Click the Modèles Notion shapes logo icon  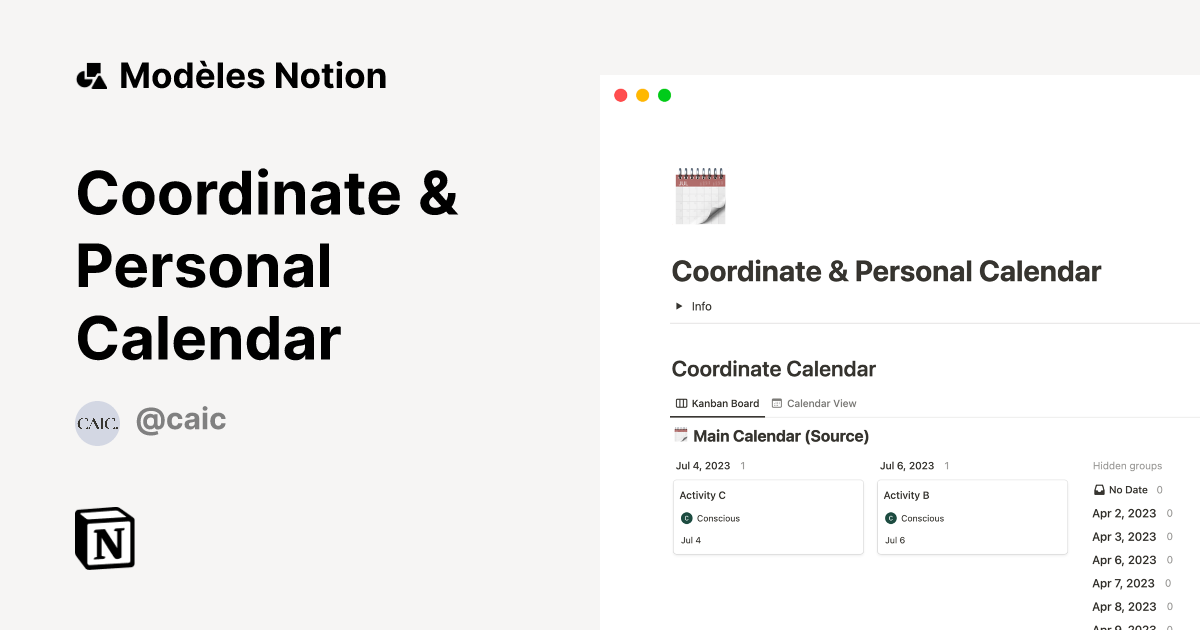(x=92, y=76)
